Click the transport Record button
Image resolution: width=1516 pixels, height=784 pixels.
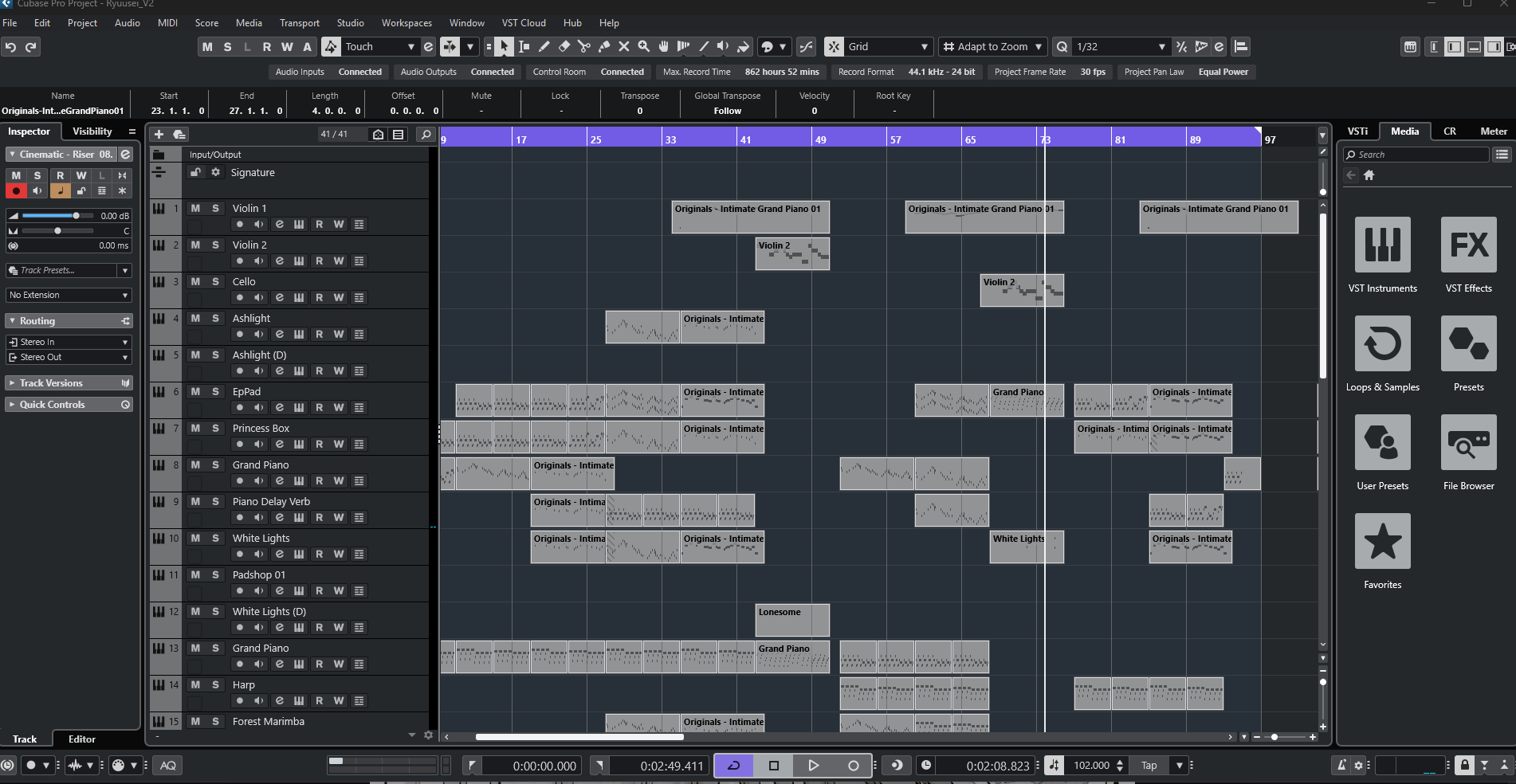(853, 766)
